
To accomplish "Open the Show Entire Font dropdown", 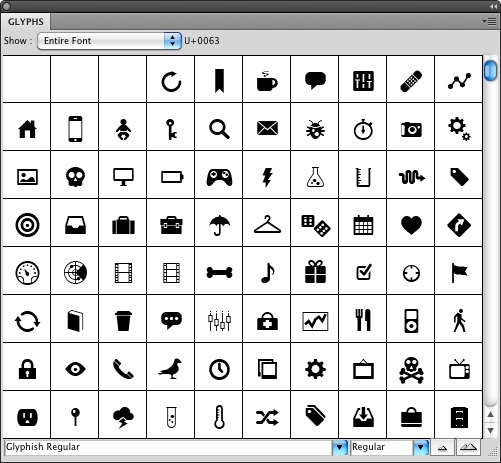I will (109, 41).
